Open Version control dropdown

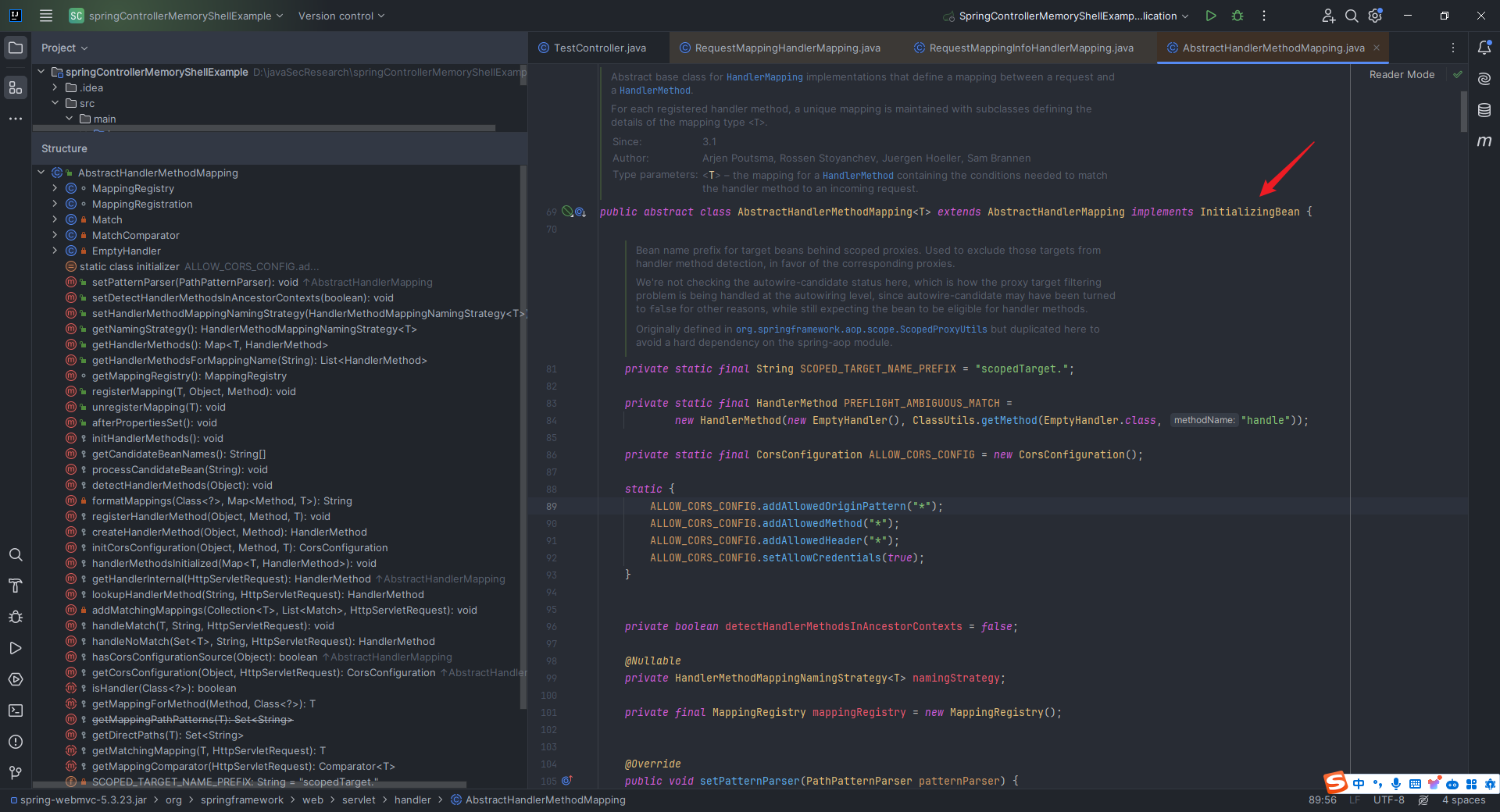pos(341,16)
